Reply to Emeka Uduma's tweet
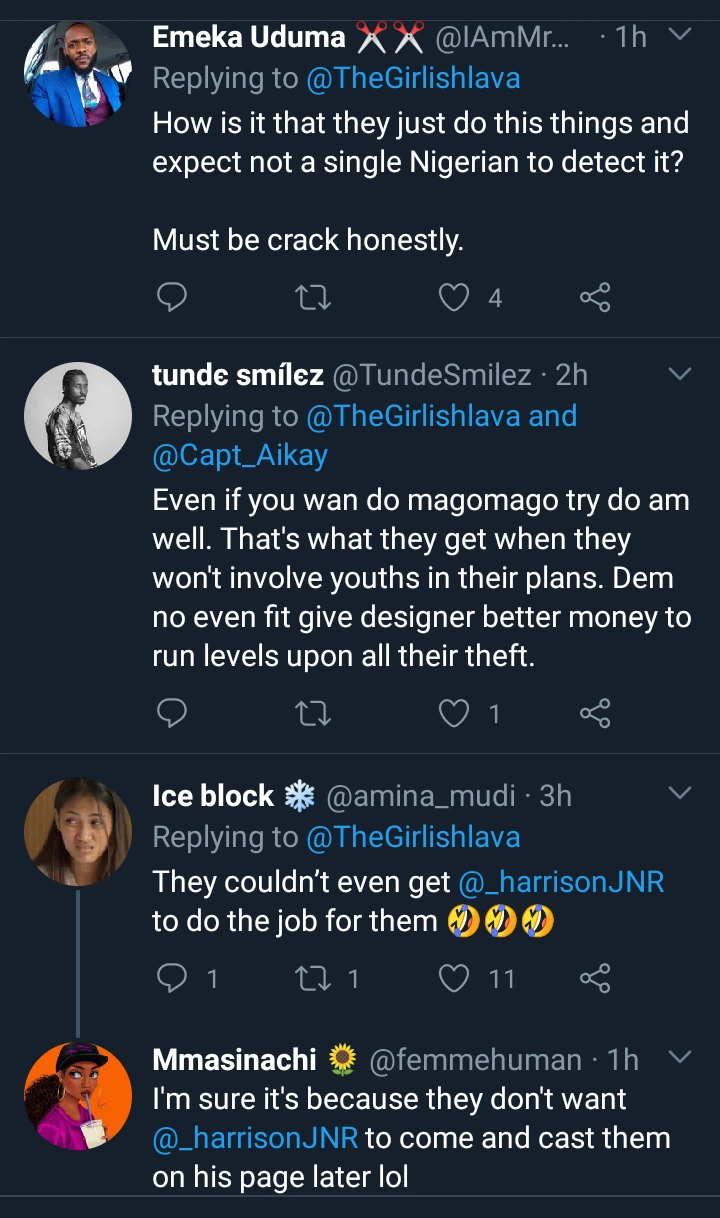The width and height of the screenshot is (720, 1218). coord(173,297)
